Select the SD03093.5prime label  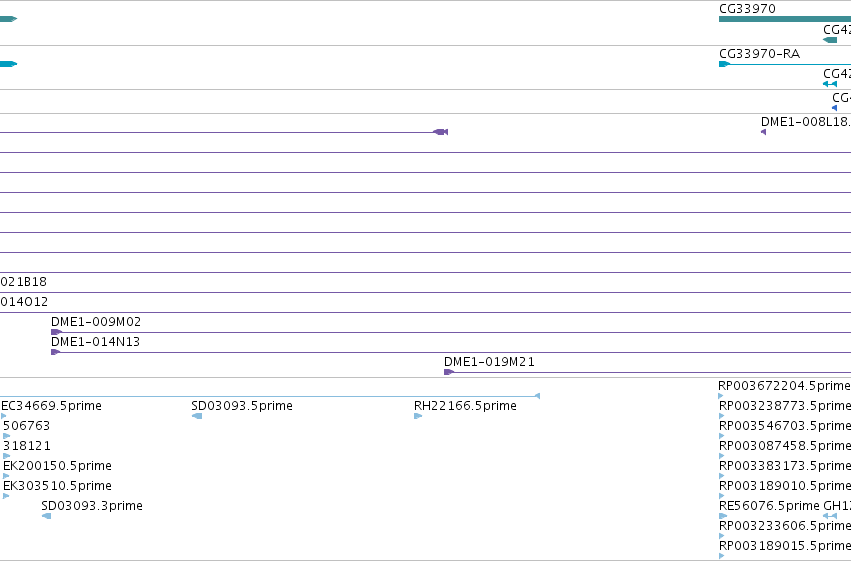[x=242, y=406]
